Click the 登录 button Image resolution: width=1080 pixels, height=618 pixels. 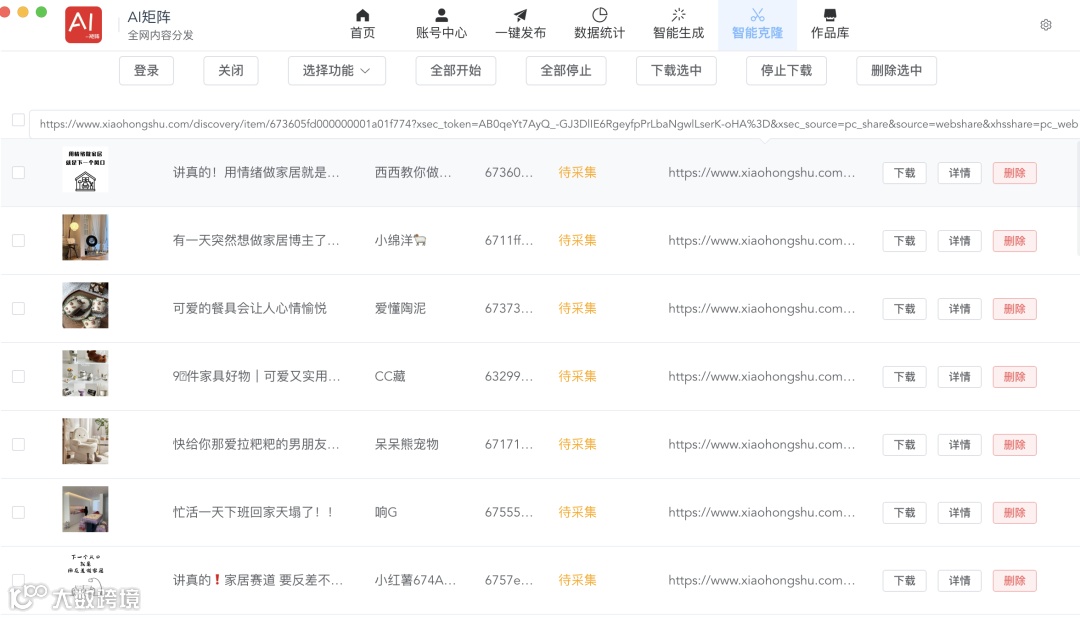point(146,70)
